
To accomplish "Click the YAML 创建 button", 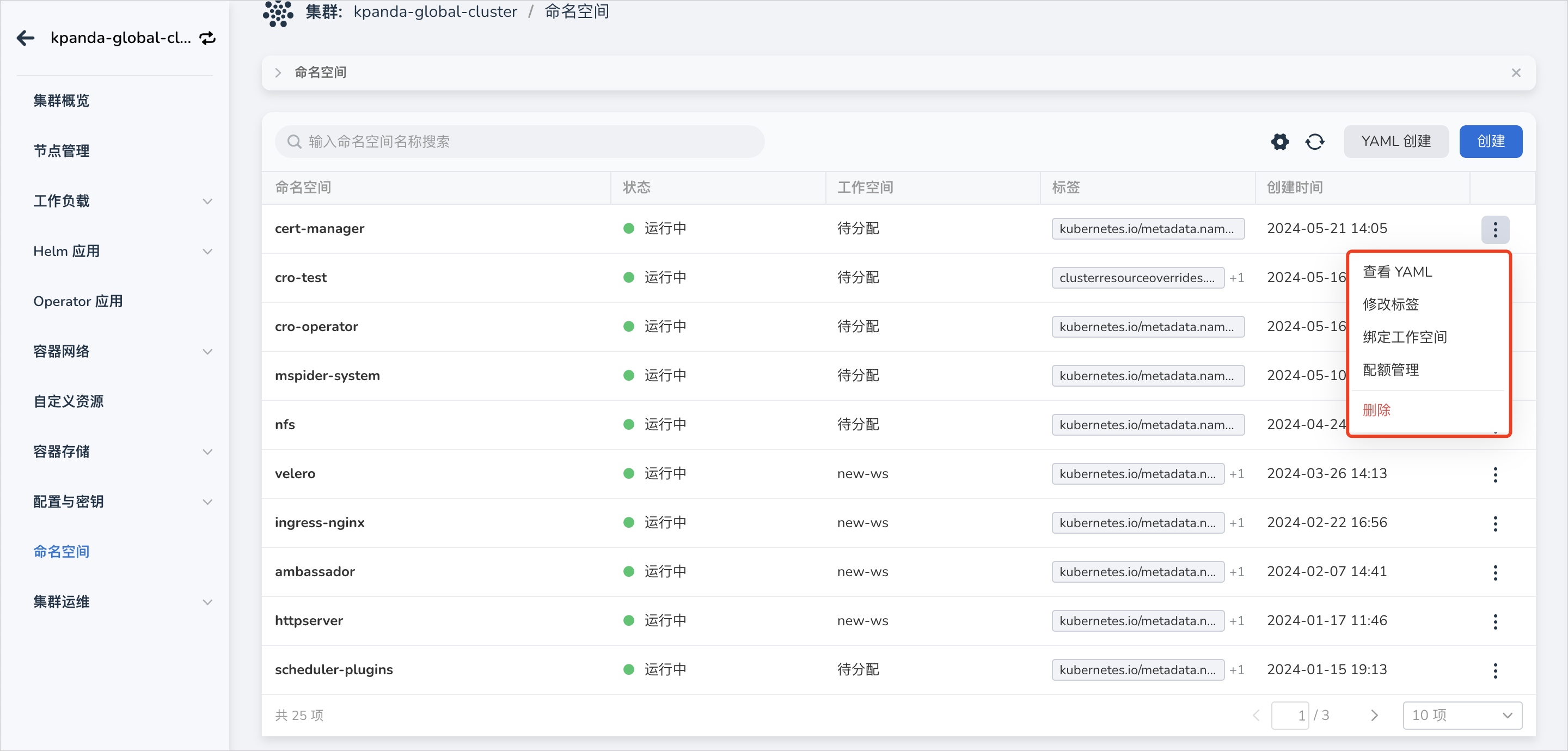I will tap(1396, 142).
